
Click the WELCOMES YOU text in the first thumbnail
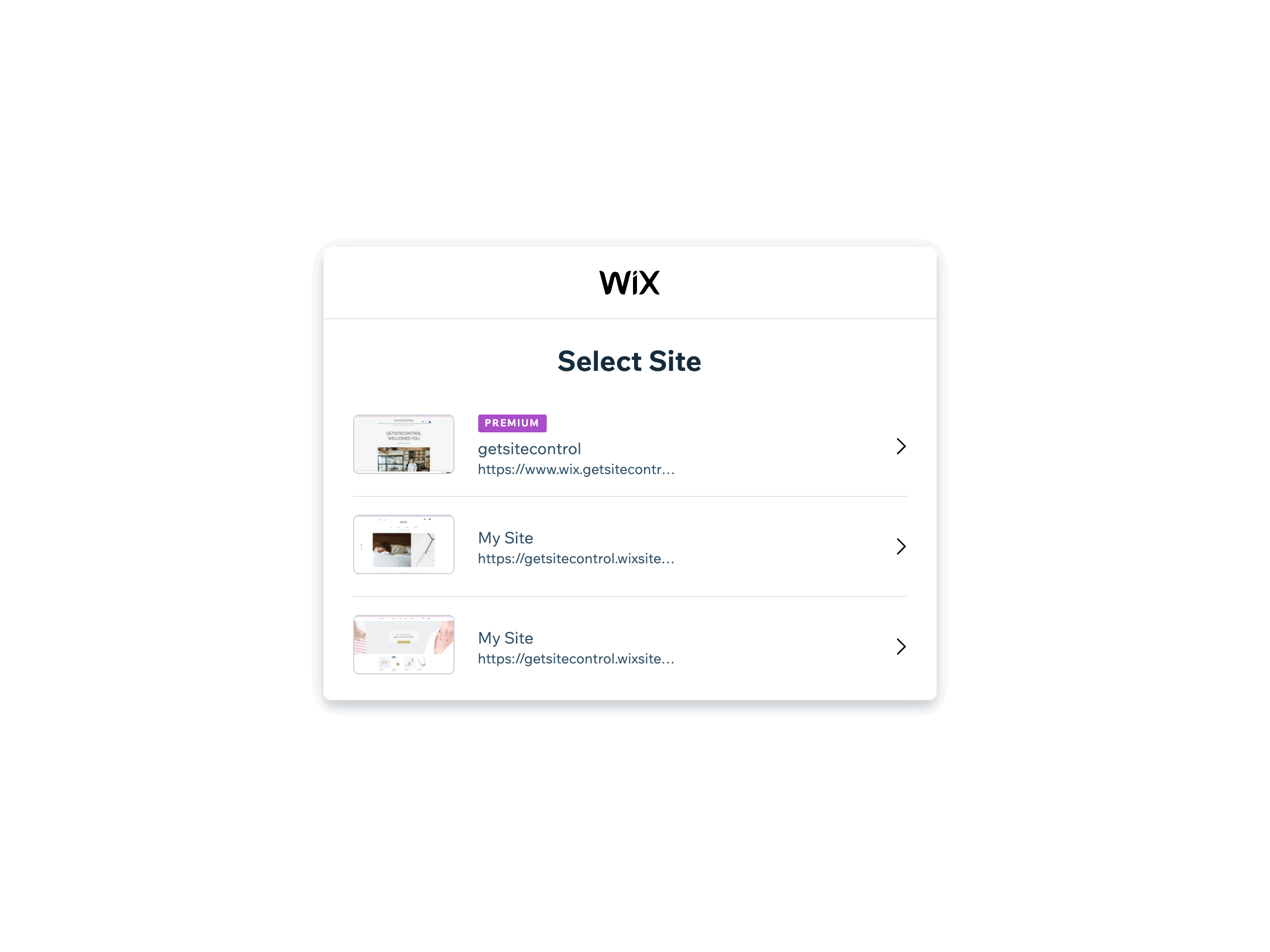coord(404,438)
